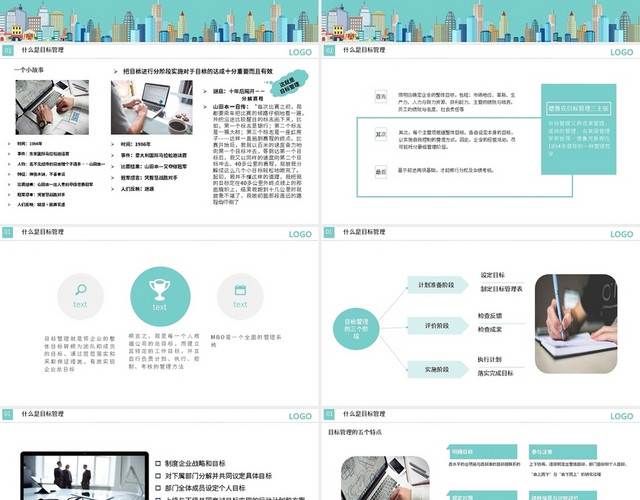Viewport: 640px width, 500px height.
Task: Click the text 制定目标管理表
Action: tap(502, 289)
